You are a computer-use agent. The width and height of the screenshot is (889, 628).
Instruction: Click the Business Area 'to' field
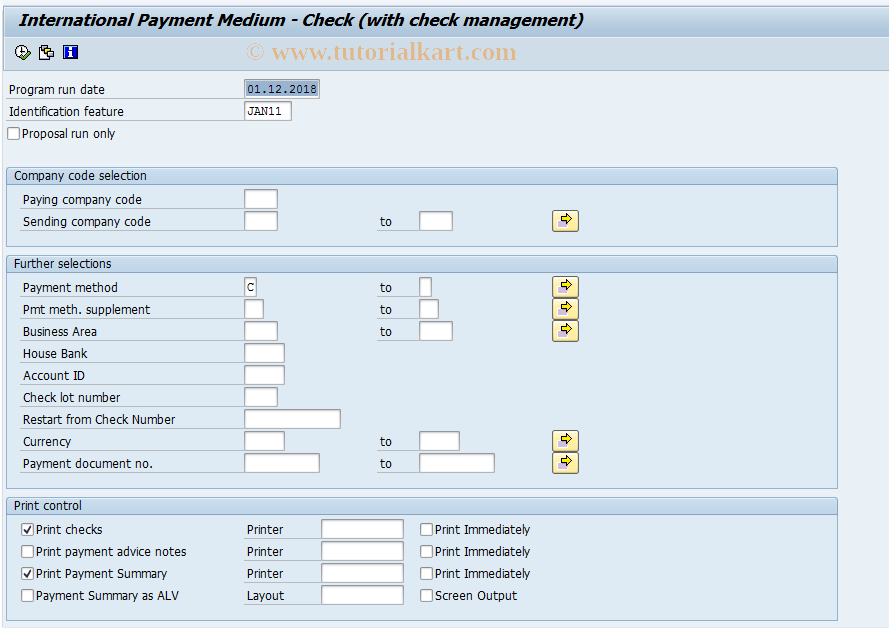[435, 331]
